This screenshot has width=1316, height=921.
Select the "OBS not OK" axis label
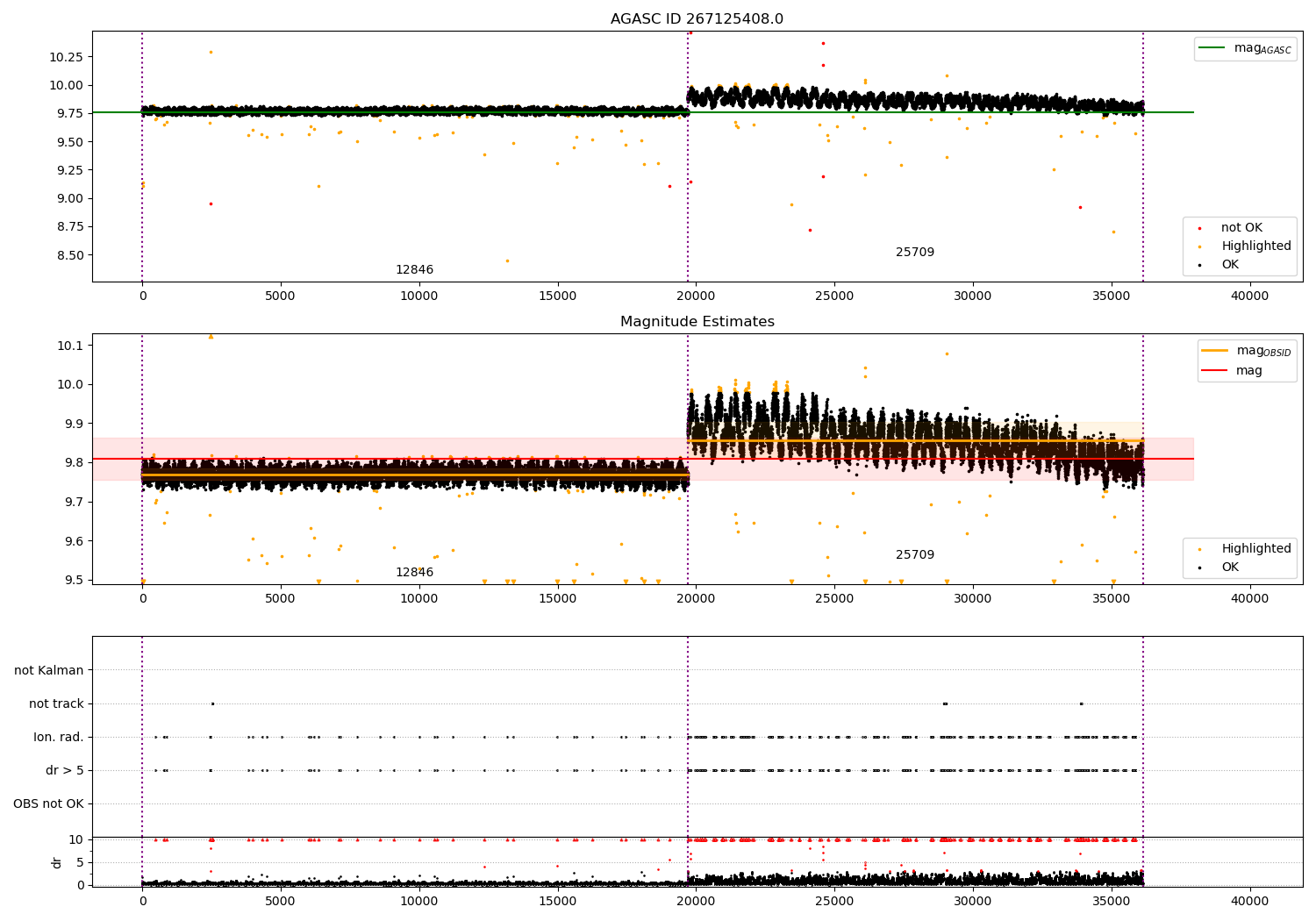(x=49, y=803)
